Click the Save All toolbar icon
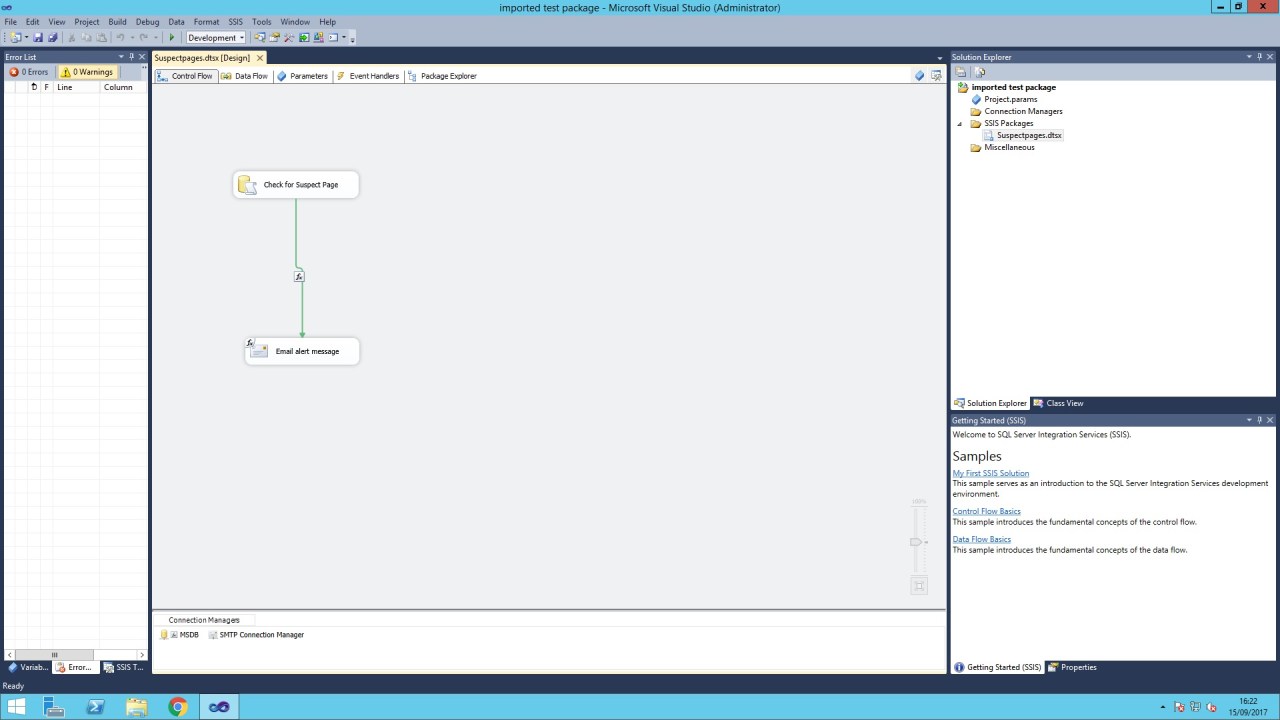Viewport: 1280px width, 720px height. coord(52,38)
